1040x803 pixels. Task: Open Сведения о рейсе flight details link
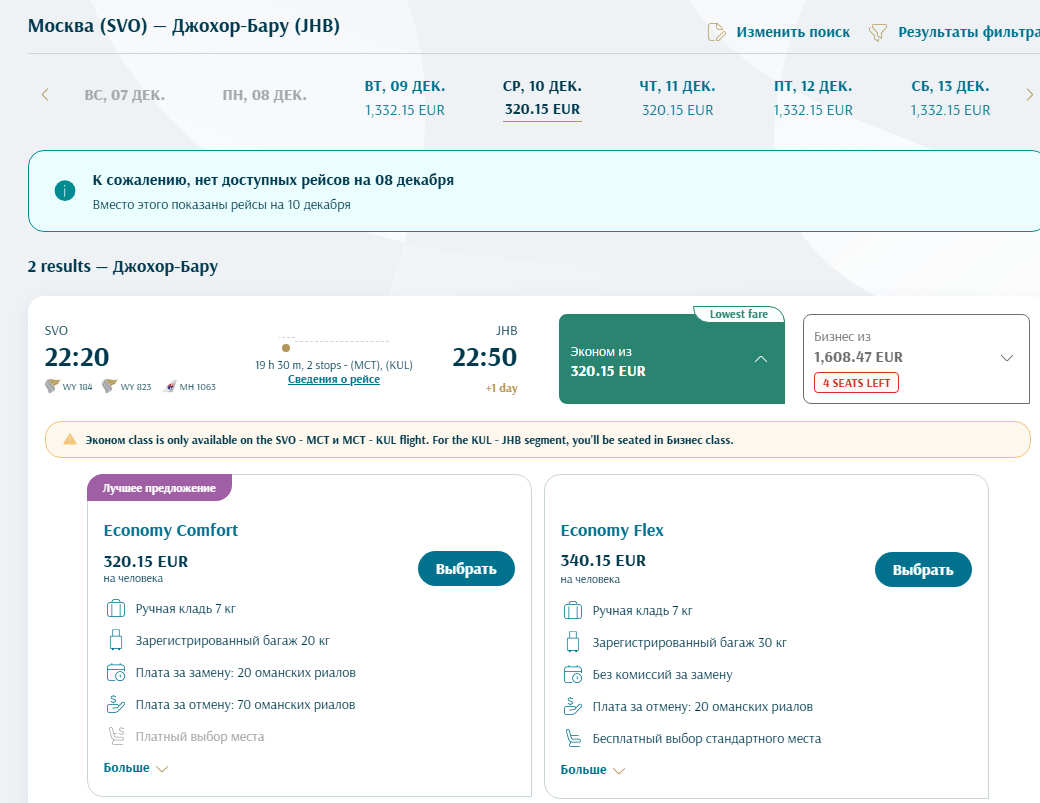[334, 379]
